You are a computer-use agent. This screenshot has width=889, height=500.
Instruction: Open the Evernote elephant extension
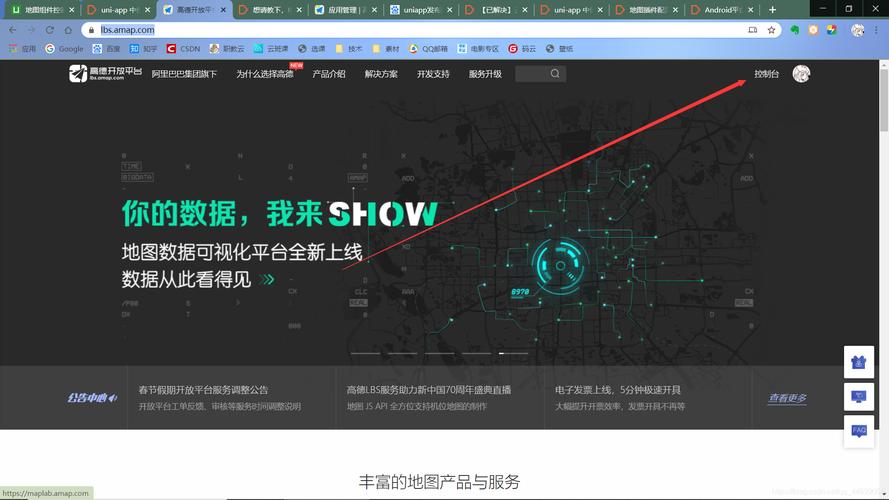795,30
